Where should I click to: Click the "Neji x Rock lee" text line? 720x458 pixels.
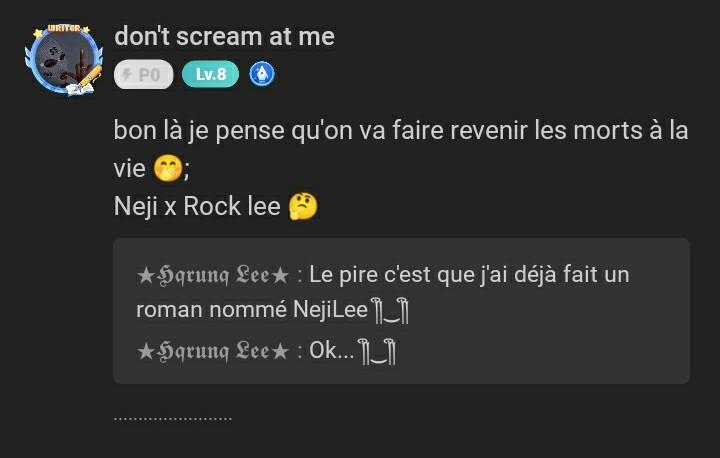coord(197,206)
